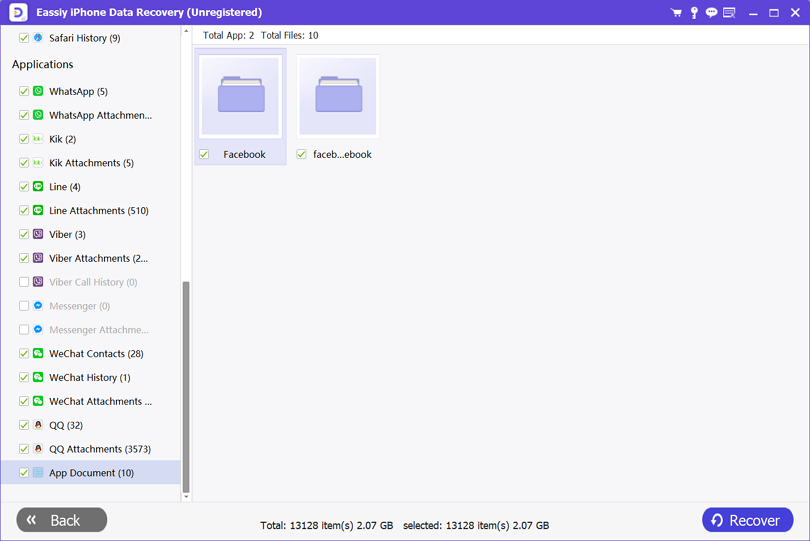
Task: Click the WeChat History icon
Action: coord(38,377)
